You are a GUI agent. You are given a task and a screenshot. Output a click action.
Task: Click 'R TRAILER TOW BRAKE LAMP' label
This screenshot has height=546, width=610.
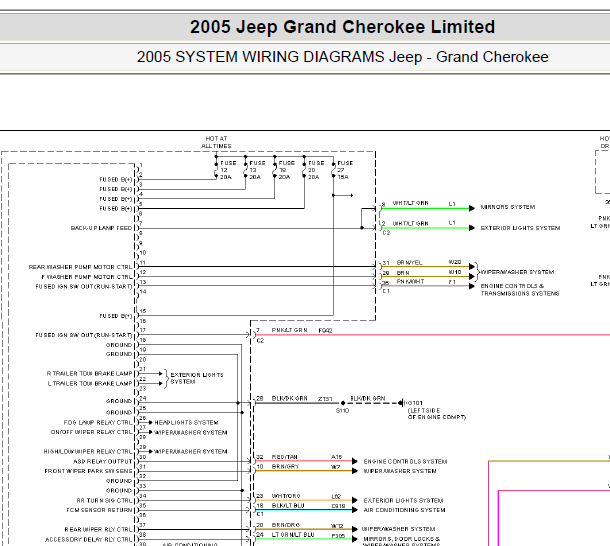pos(89,374)
